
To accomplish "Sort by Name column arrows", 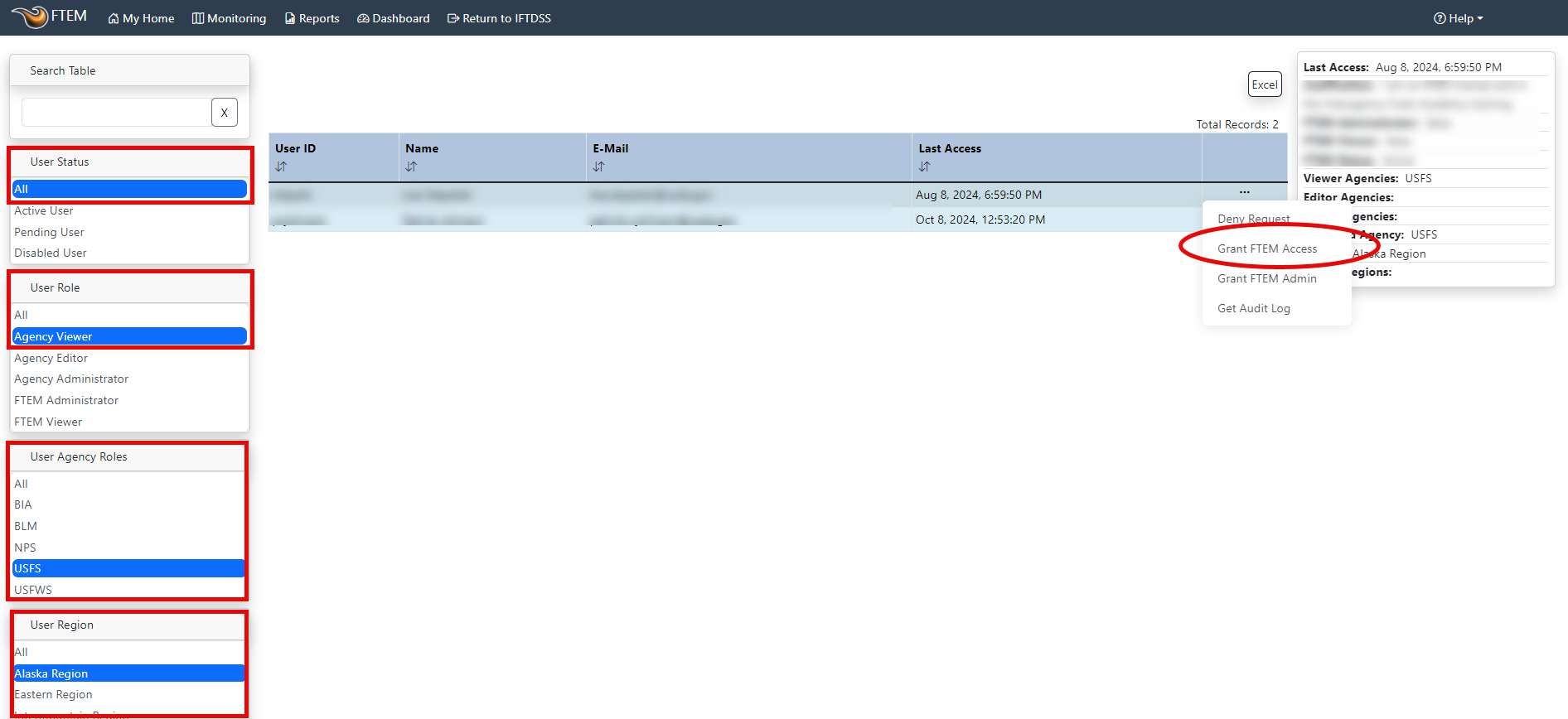I will [x=411, y=166].
